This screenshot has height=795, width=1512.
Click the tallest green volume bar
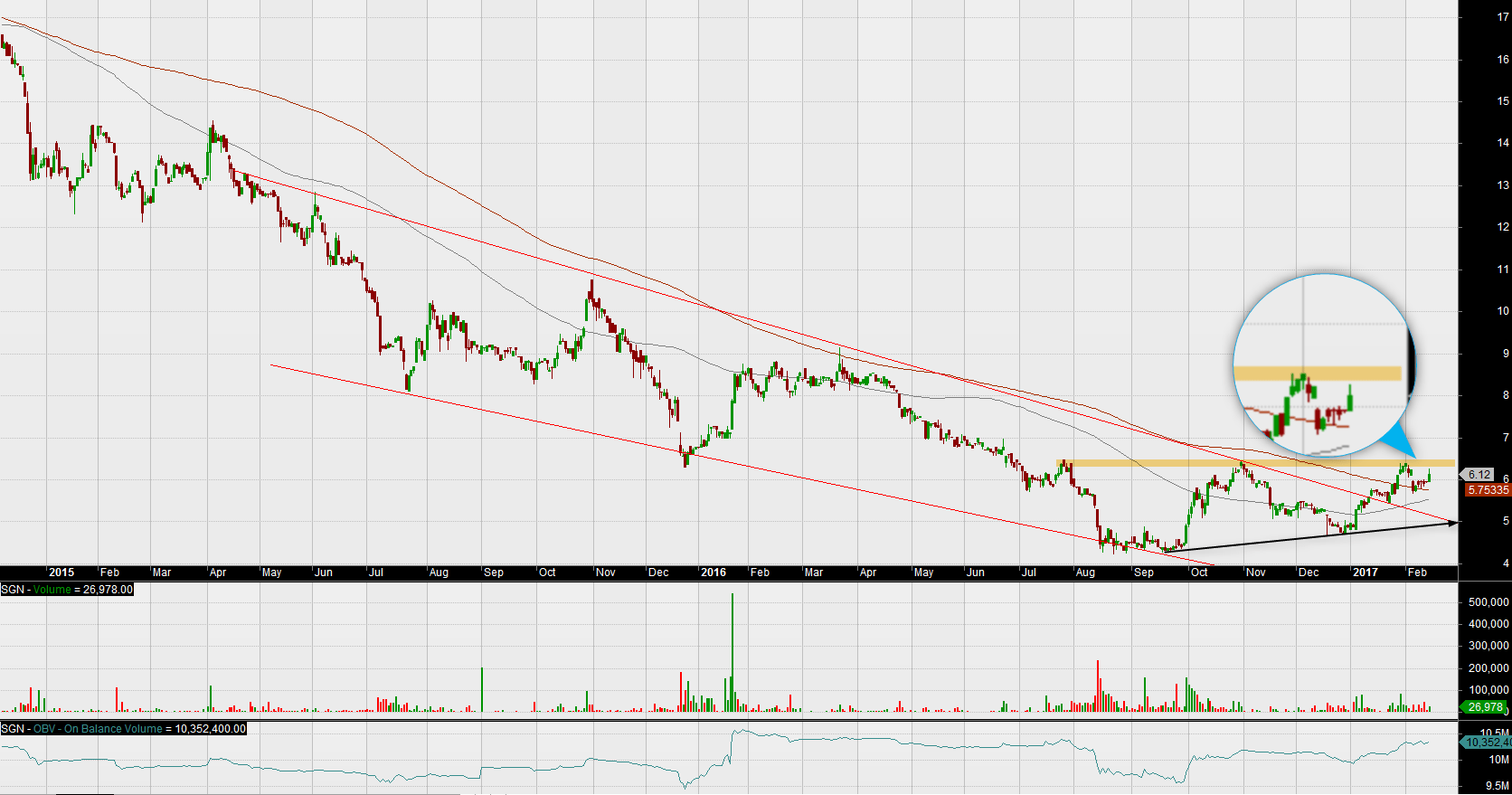(x=732, y=651)
